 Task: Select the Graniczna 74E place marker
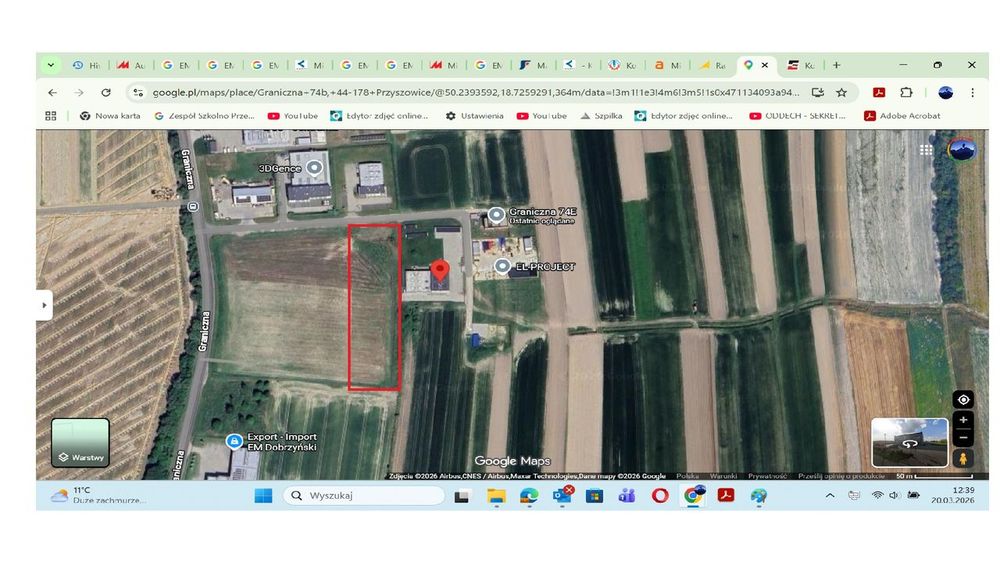[x=496, y=215]
